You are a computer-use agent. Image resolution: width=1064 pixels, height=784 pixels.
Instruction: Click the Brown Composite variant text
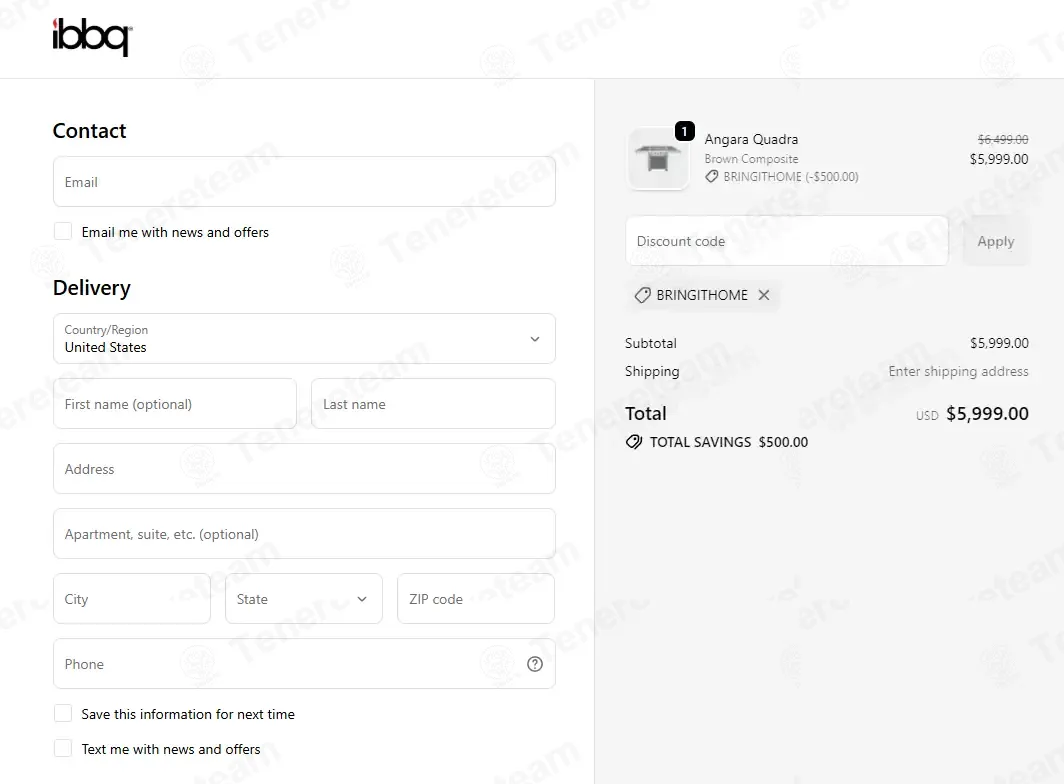click(x=751, y=159)
